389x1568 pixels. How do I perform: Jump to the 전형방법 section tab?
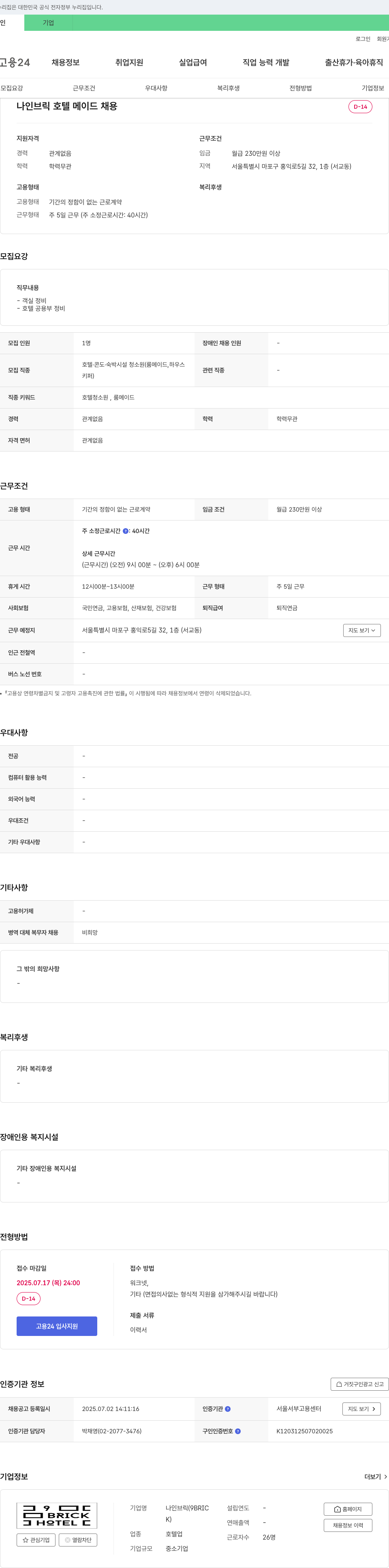click(300, 88)
